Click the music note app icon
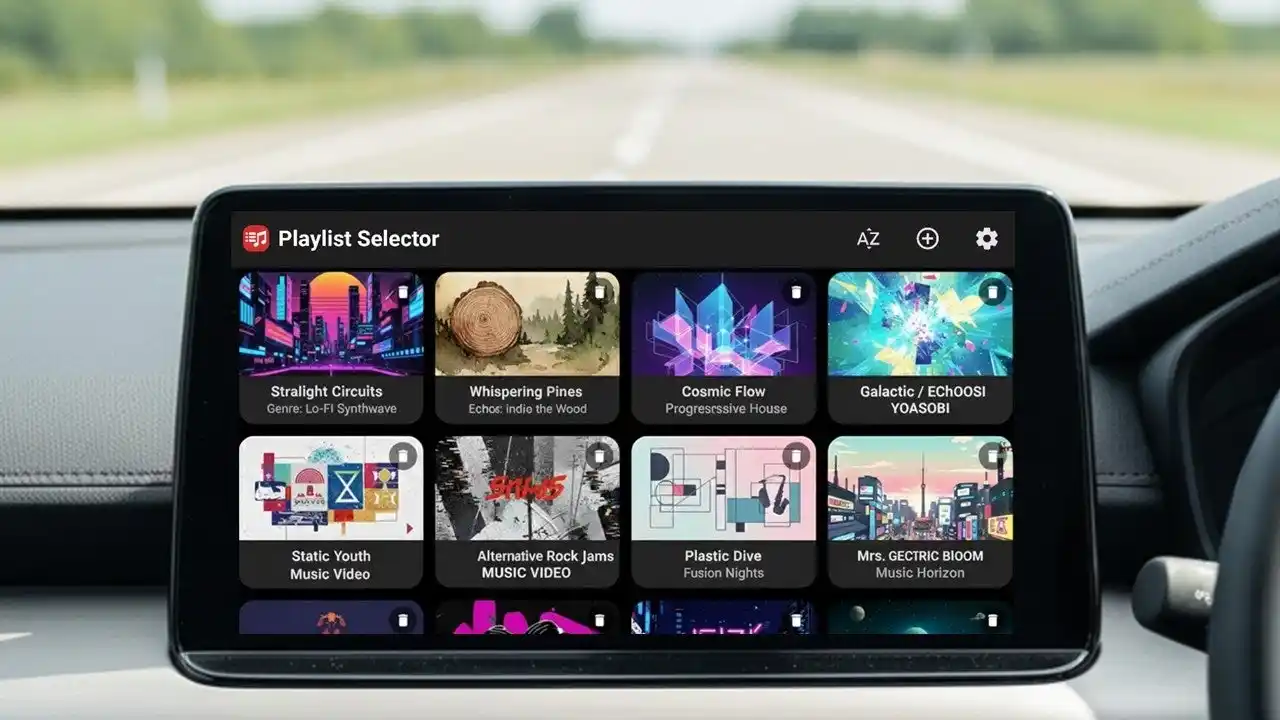The width and height of the screenshot is (1280, 720). (255, 238)
